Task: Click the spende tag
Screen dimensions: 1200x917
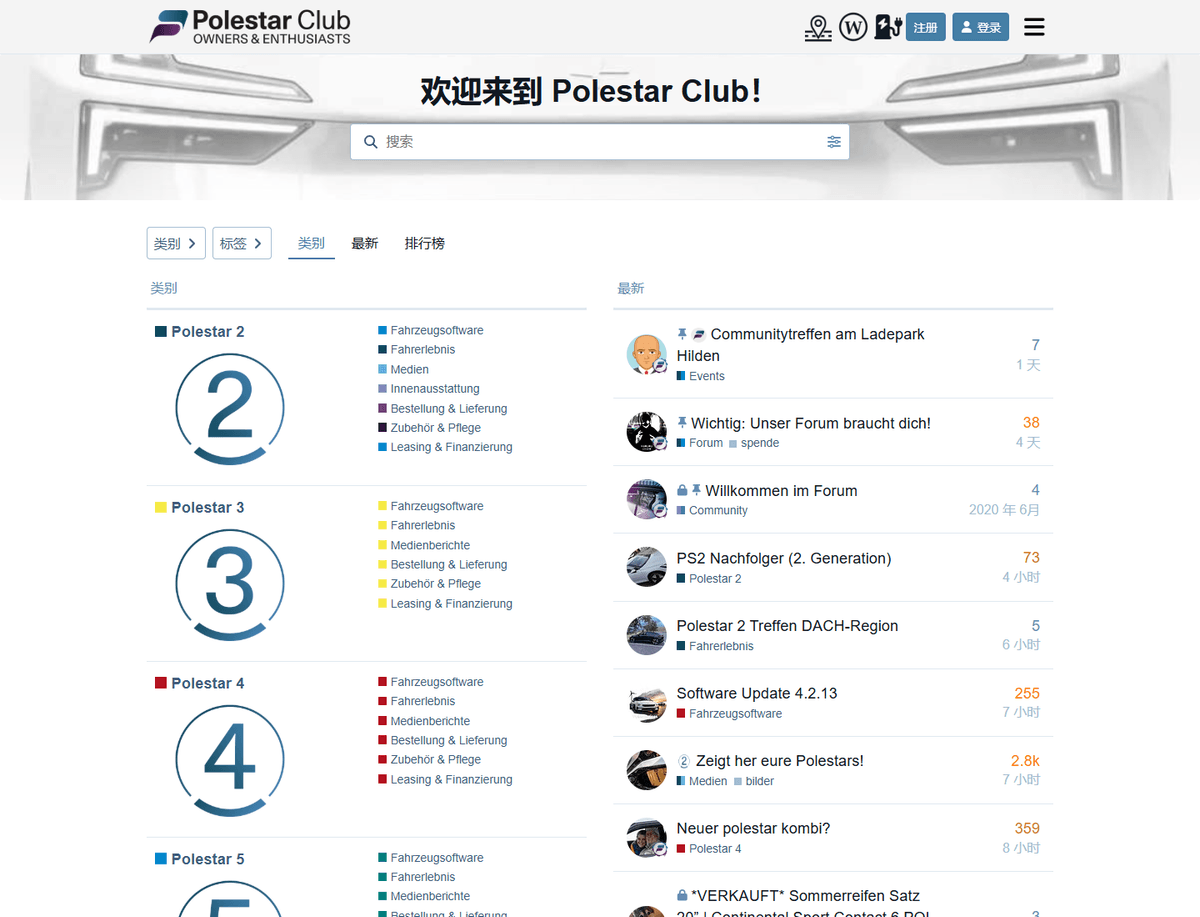Action: (754, 443)
